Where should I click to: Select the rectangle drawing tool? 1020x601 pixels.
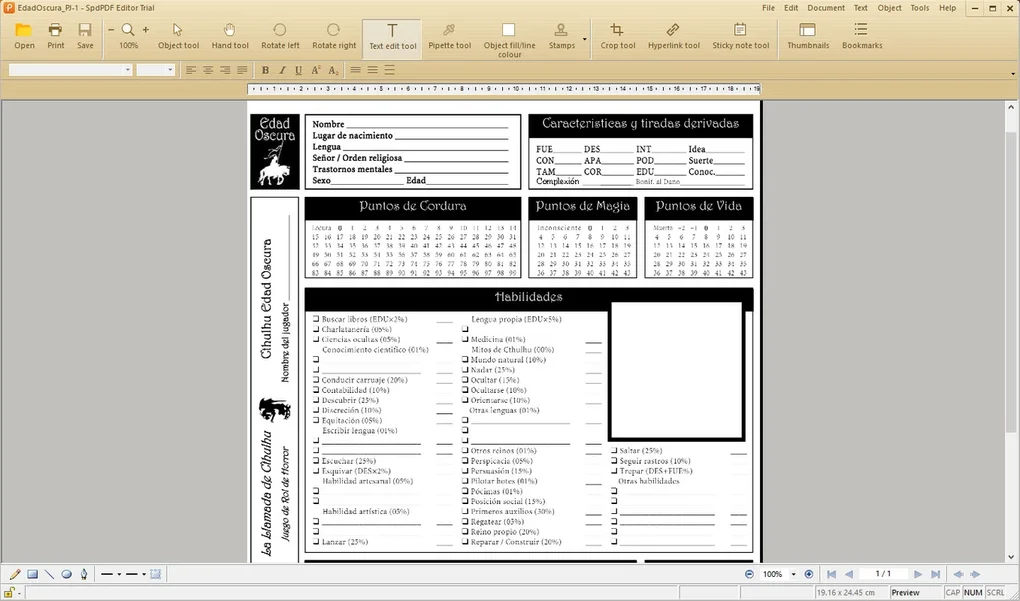click(32, 574)
